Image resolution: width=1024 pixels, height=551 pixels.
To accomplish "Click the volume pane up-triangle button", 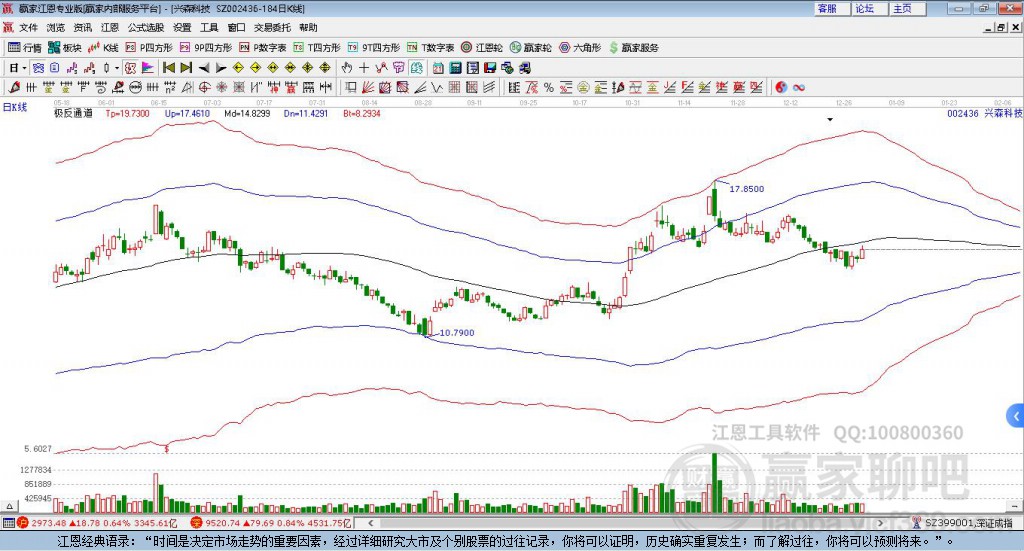I will (9, 506).
